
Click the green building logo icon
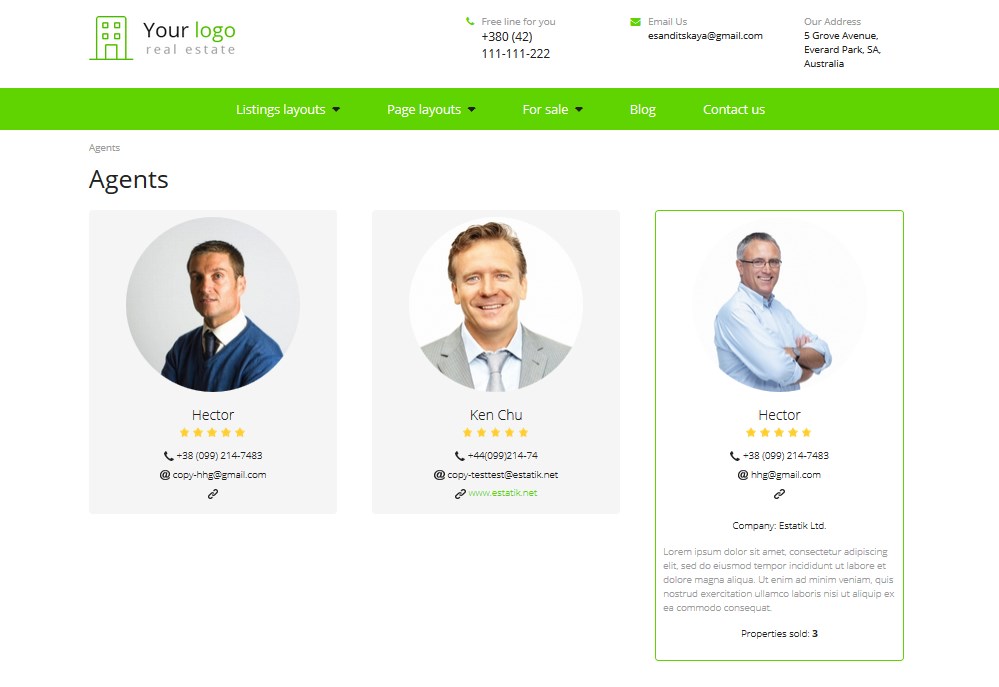(111, 38)
